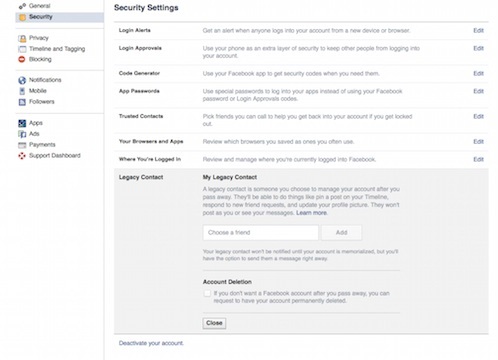This screenshot has width=498, height=360.
Task: Tick the Account Deletion checkbox
Action: (x=207, y=293)
